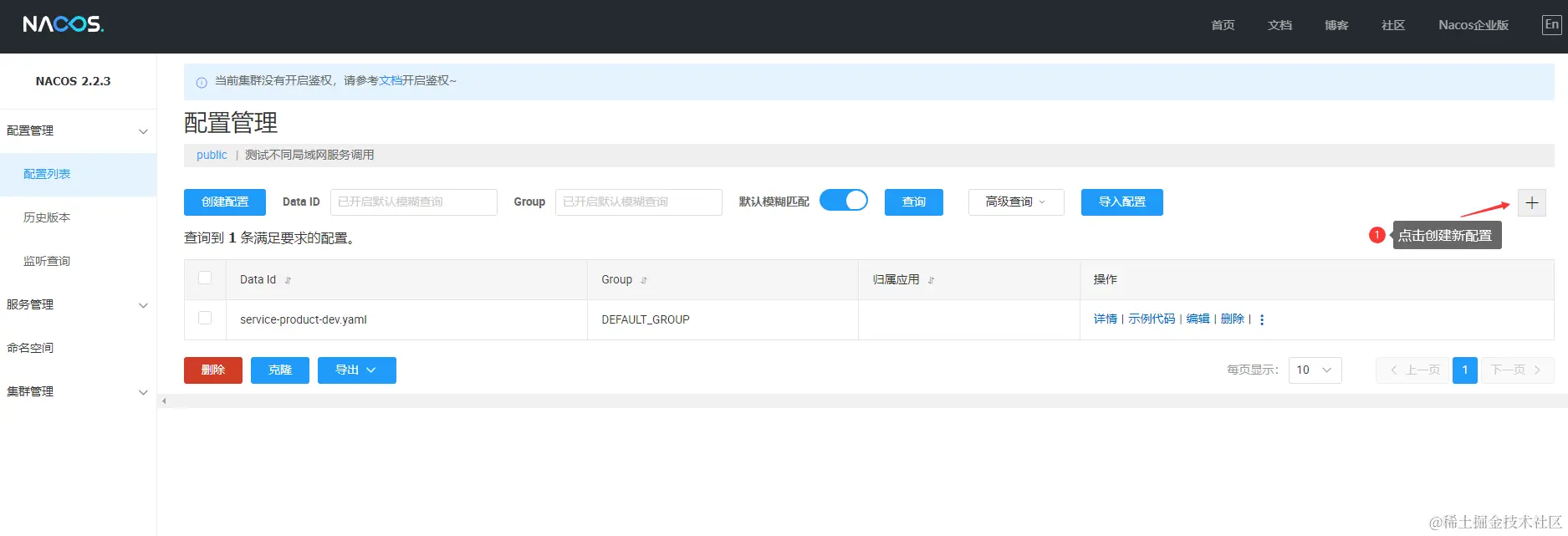Click the 查询 button
Screen dimensions: 1568x536
click(914, 202)
